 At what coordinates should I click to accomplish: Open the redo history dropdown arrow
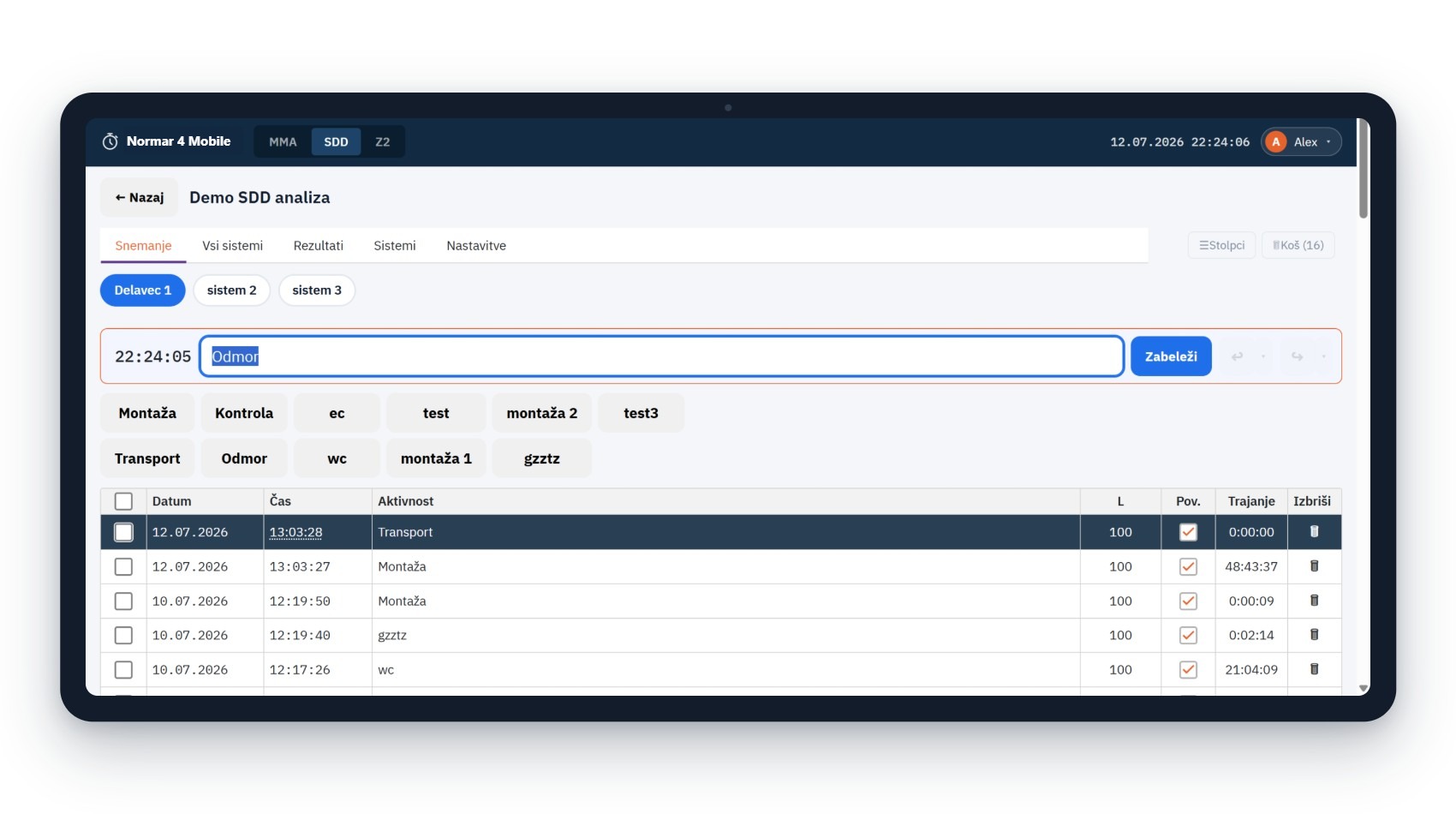(1323, 356)
